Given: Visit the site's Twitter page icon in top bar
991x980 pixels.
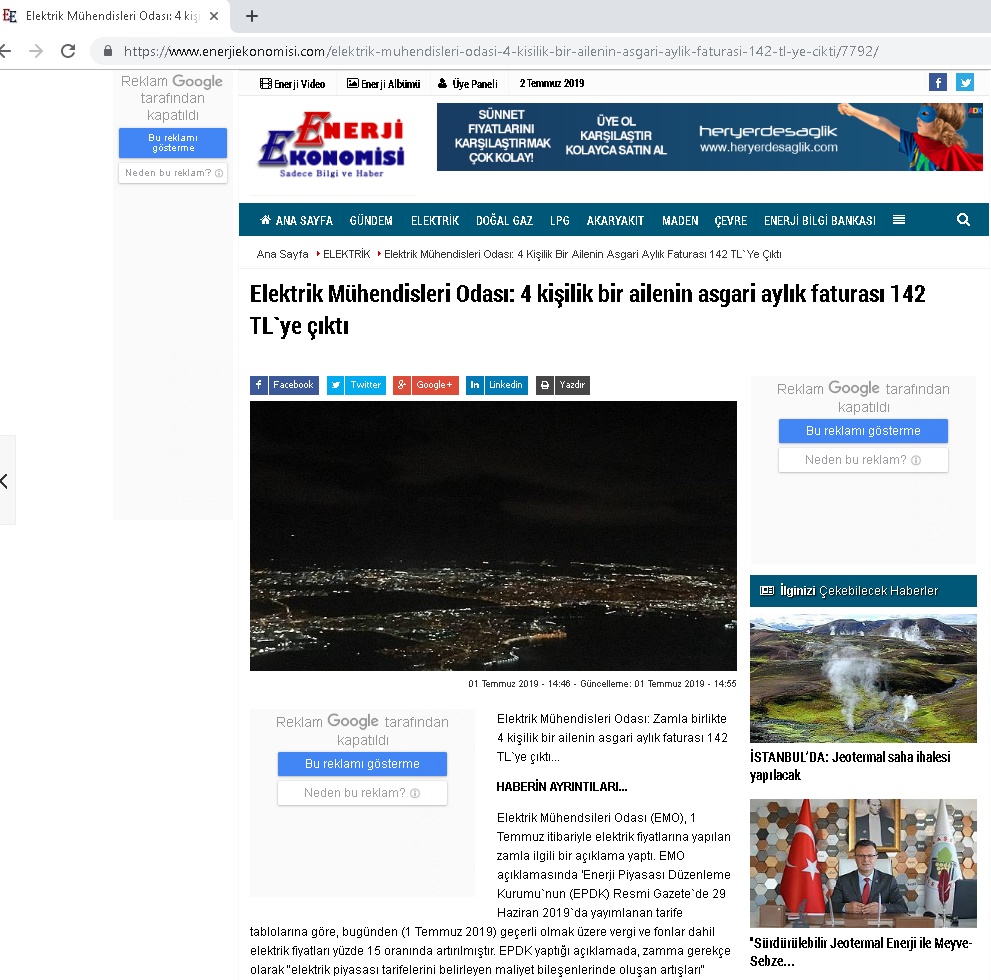Looking at the screenshot, I should click(965, 82).
